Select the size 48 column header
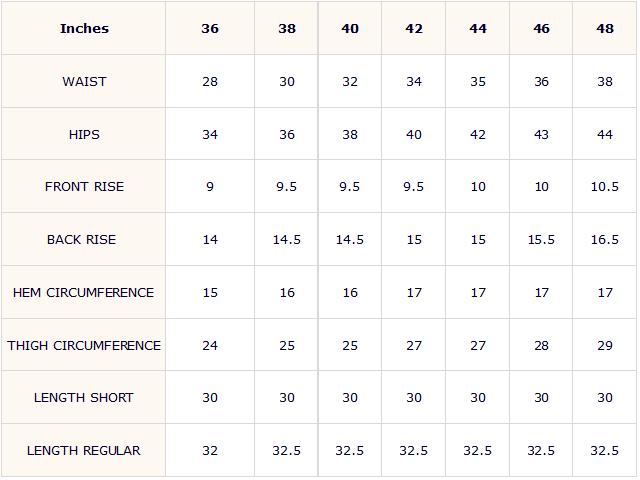 coord(604,28)
